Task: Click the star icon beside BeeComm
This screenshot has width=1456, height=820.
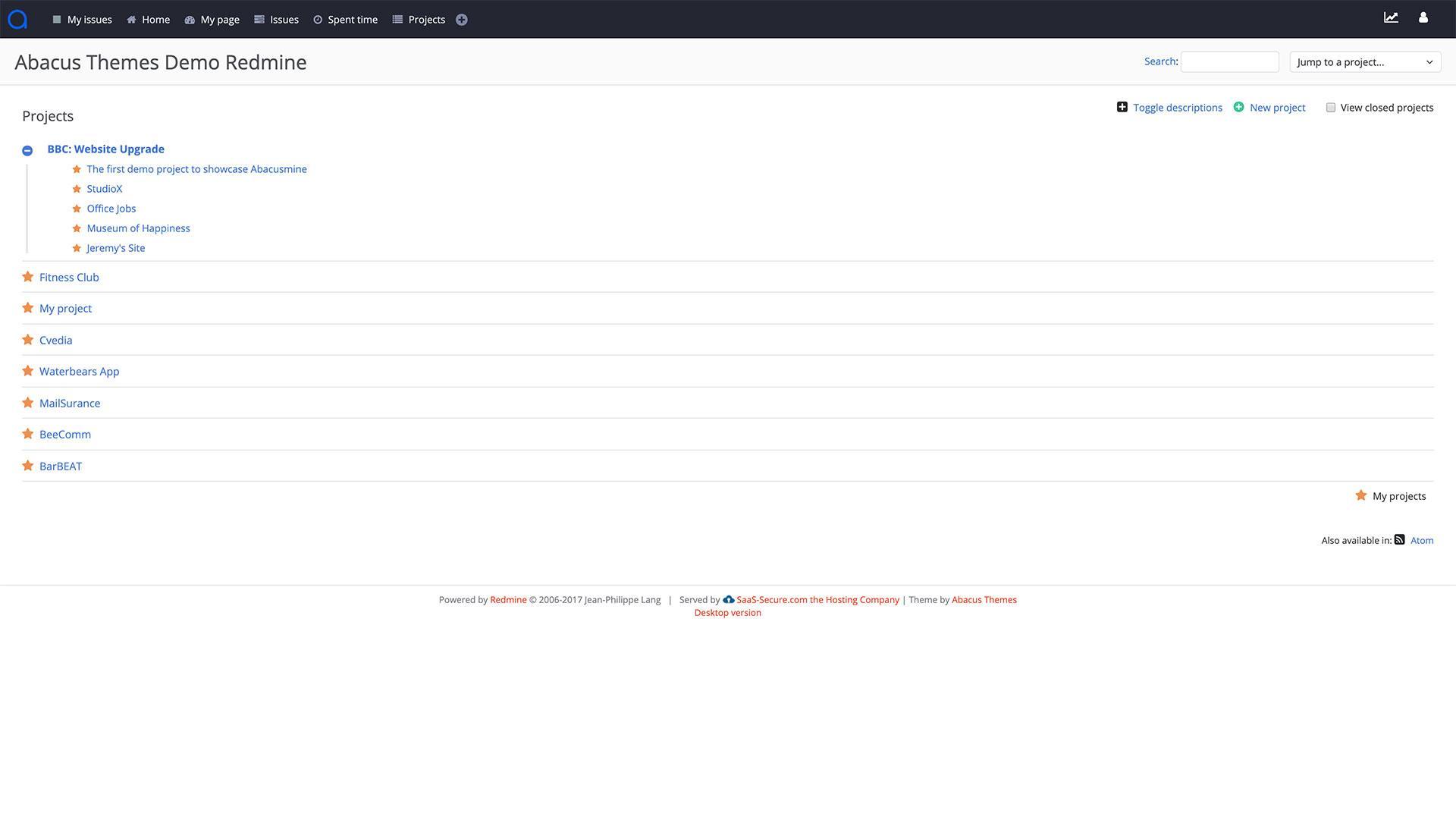Action: click(x=28, y=434)
